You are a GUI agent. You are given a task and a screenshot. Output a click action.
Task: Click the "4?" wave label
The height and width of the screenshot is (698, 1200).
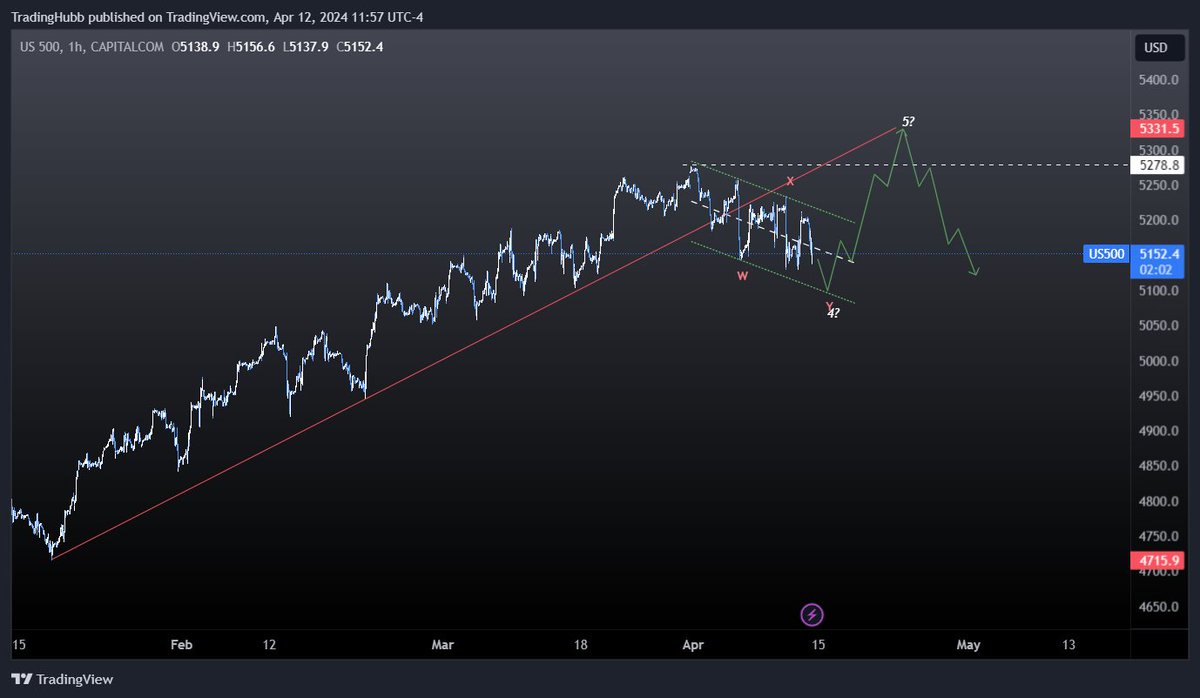pyautogui.click(x=833, y=313)
